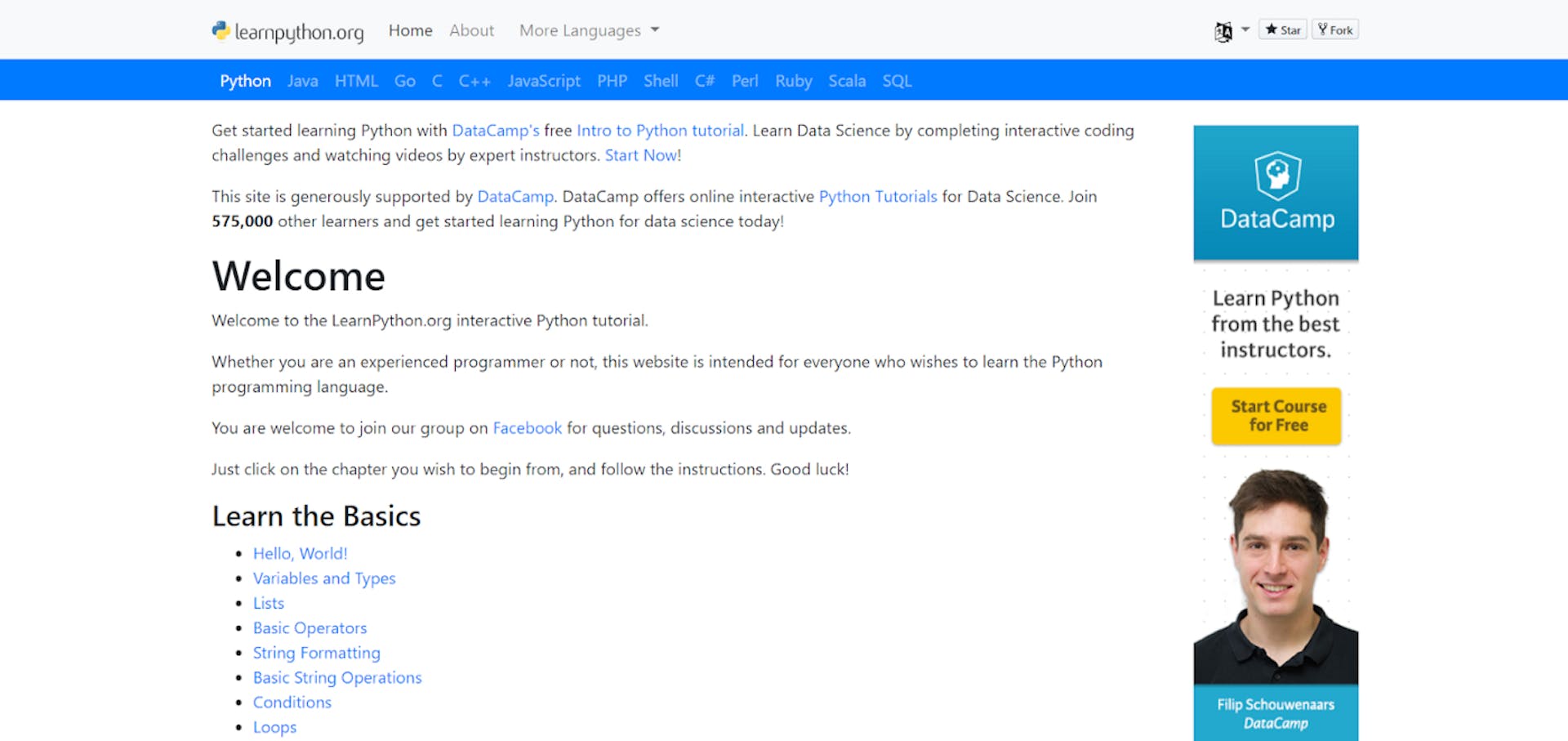Click the Start Now link
The width and height of the screenshot is (1568, 741).
tap(641, 155)
